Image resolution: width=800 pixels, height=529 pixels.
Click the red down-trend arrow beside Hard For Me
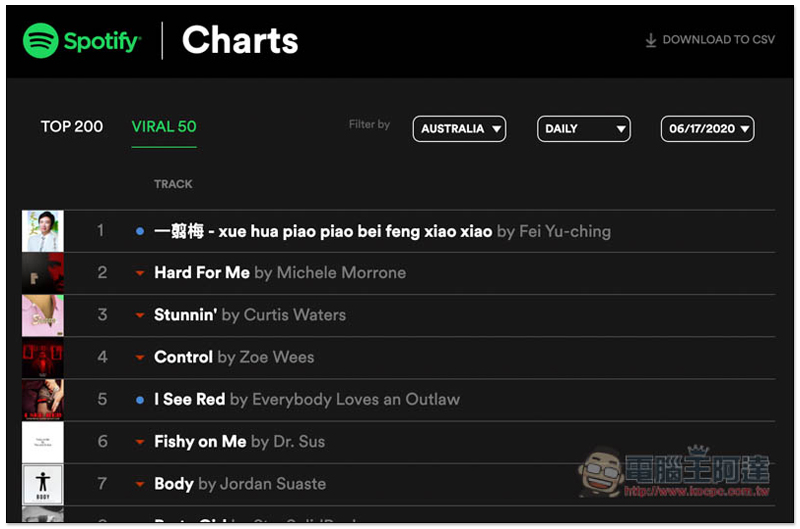pos(140,273)
